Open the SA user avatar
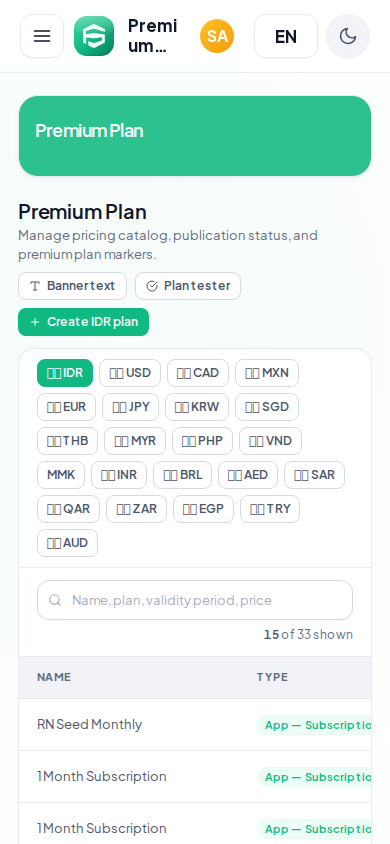The width and height of the screenshot is (390, 844). tap(217, 36)
